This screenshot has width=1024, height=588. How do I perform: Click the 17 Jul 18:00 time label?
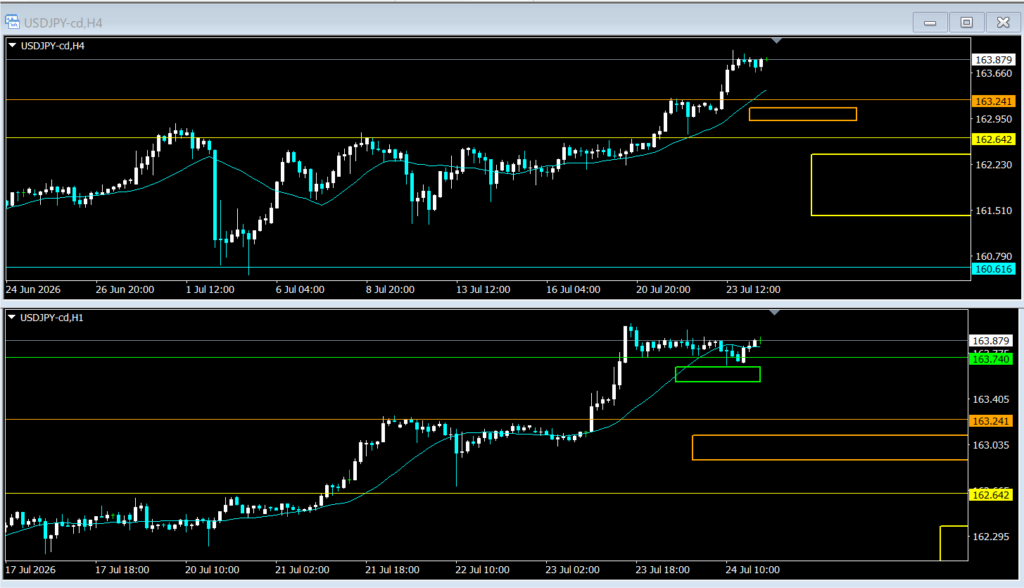(x=122, y=570)
